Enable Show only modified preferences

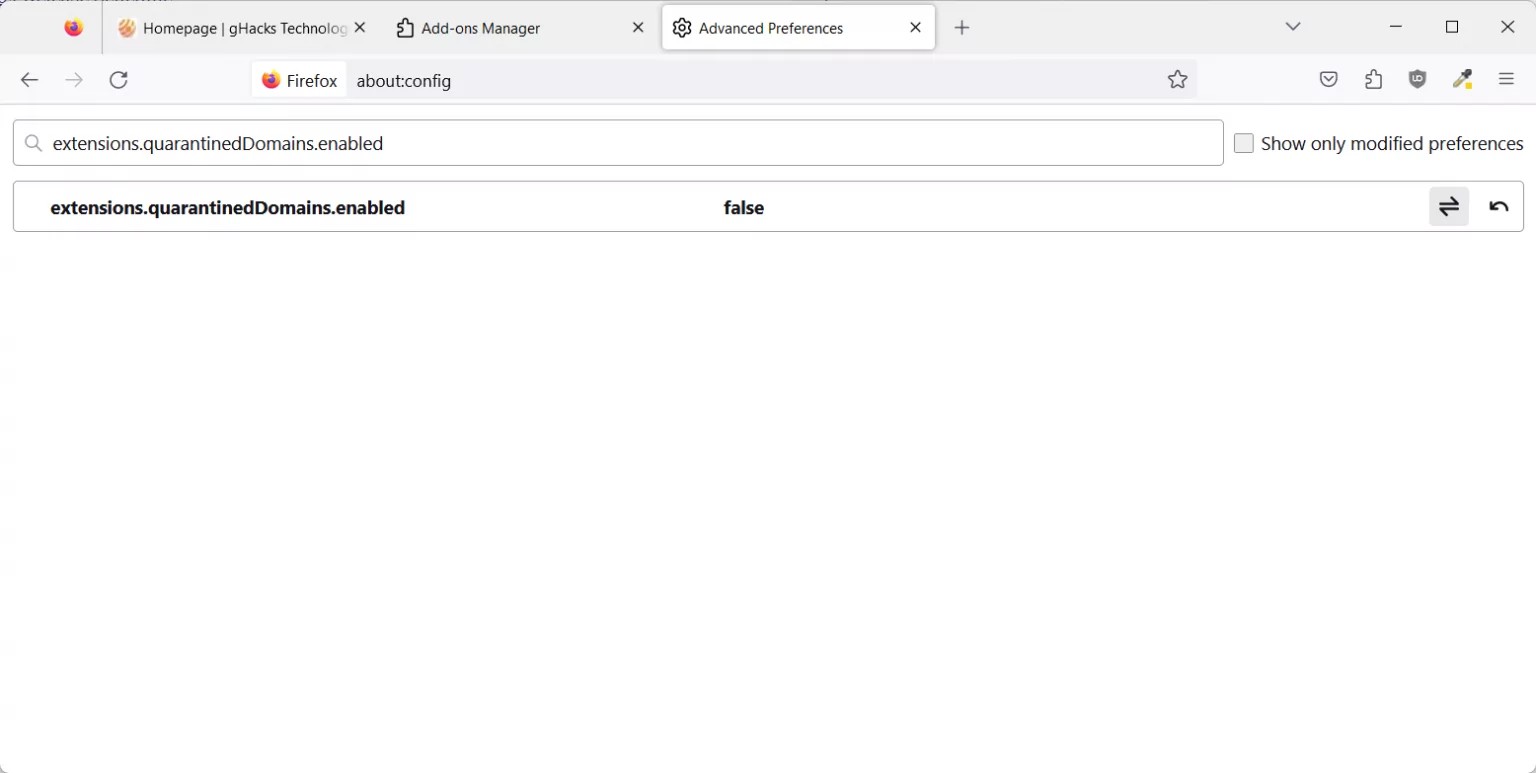(1243, 143)
